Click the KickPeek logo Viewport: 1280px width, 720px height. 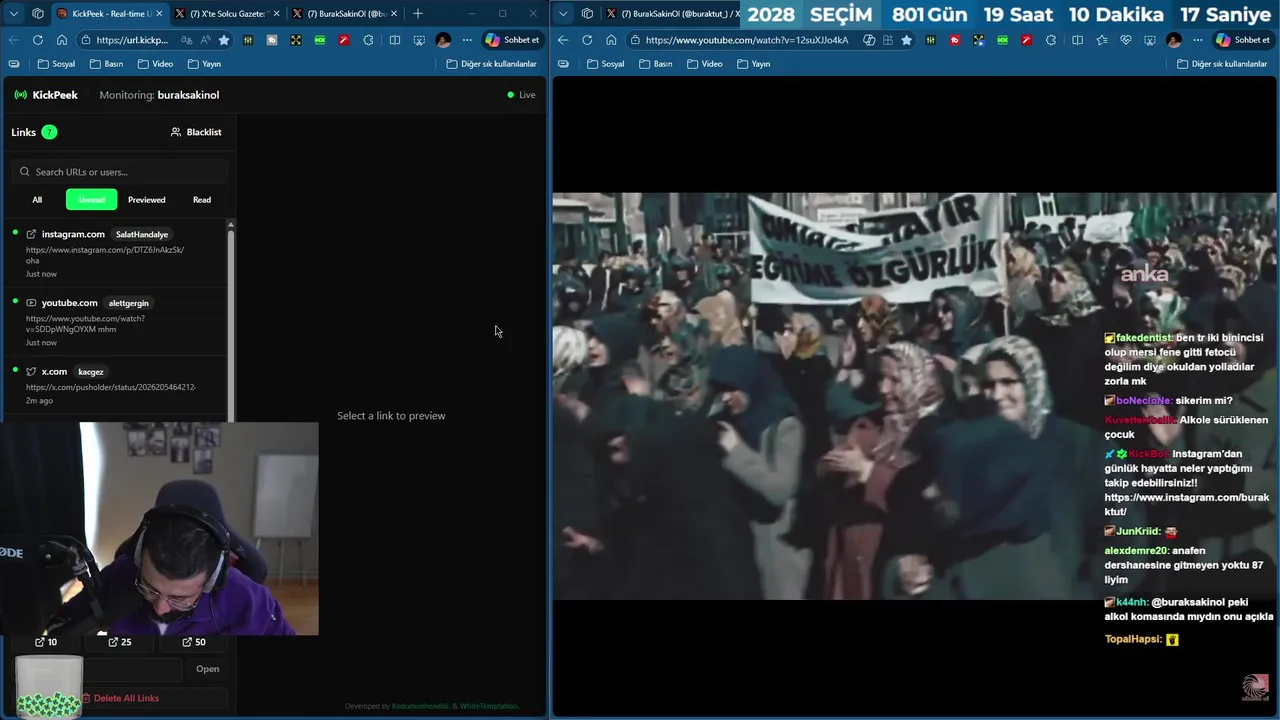point(46,95)
